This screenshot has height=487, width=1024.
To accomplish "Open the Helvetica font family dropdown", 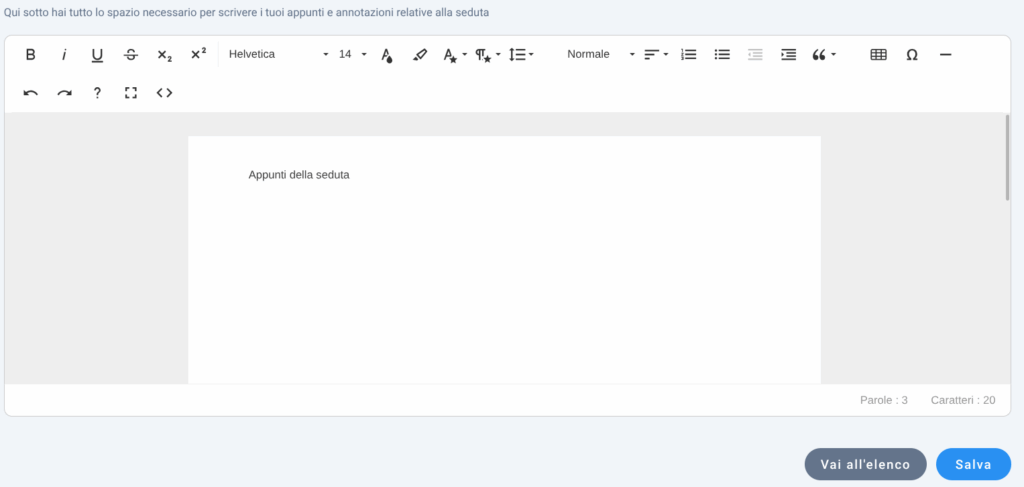I will [278, 55].
